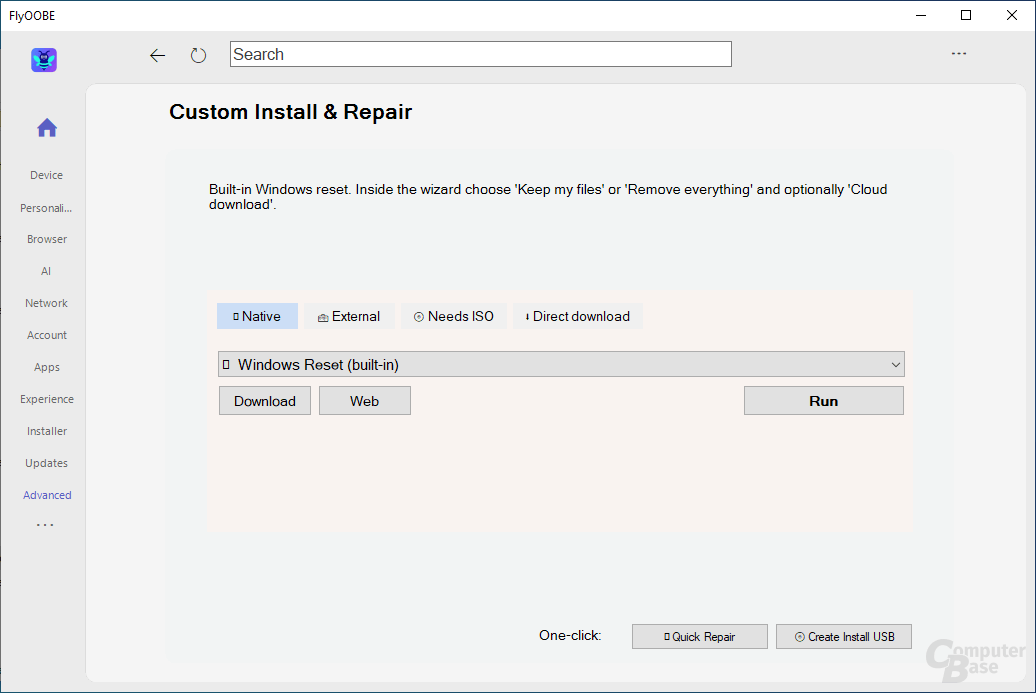Start one-click Quick Repair
The width and height of the screenshot is (1036, 693).
coord(699,637)
